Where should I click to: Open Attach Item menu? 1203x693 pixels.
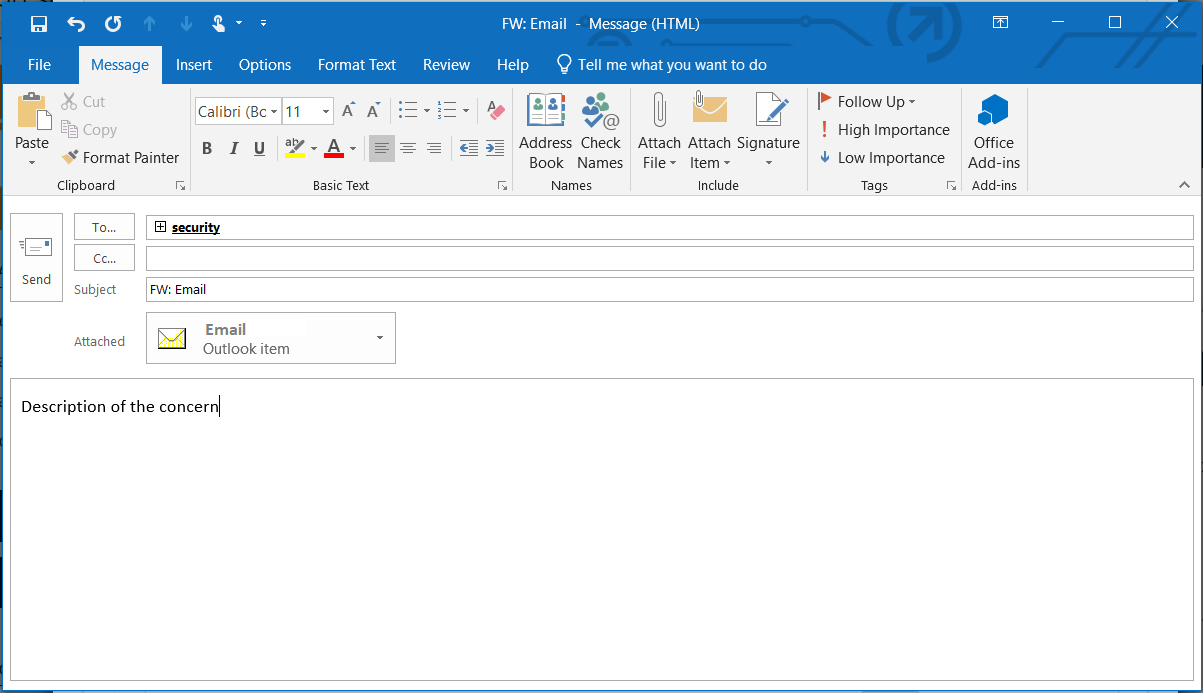pyautogui.click(x=709, y=131)
